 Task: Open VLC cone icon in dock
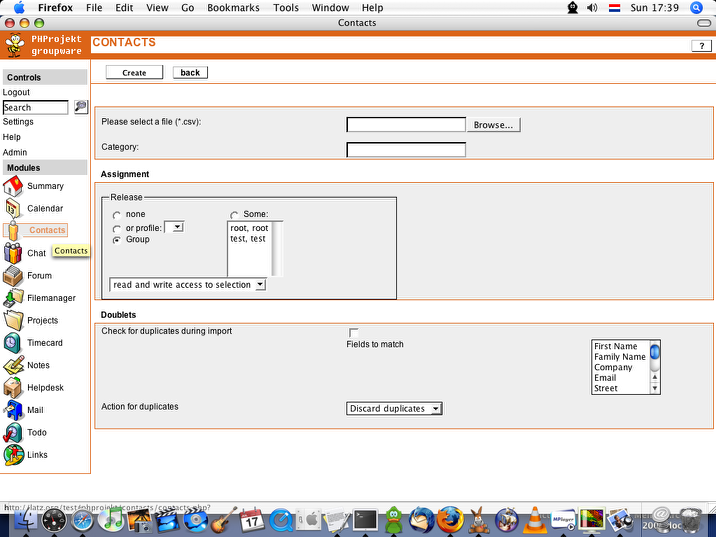tap(535, 520)
